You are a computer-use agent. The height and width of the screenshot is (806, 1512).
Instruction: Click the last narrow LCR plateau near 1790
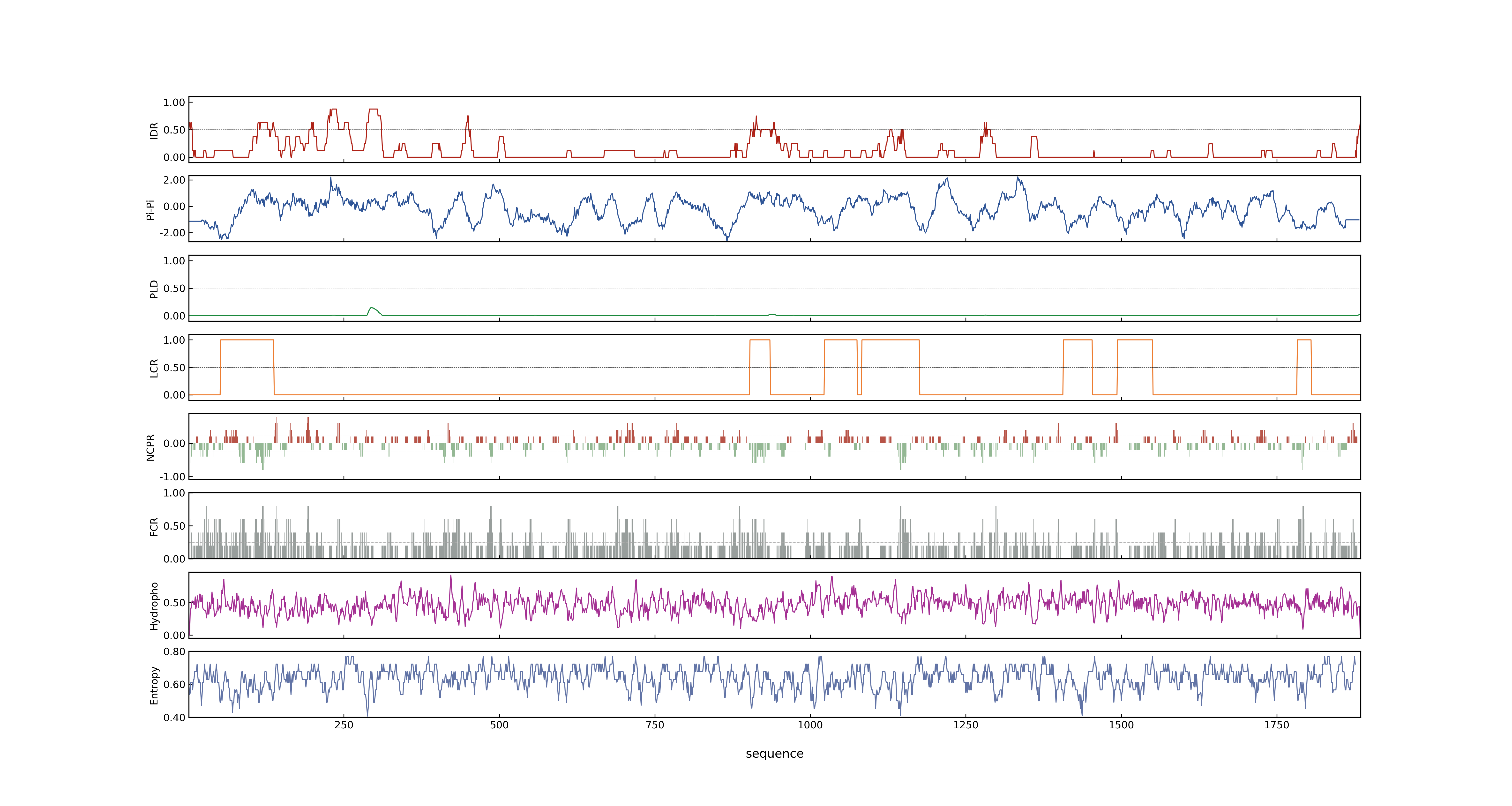[1304, 340]
